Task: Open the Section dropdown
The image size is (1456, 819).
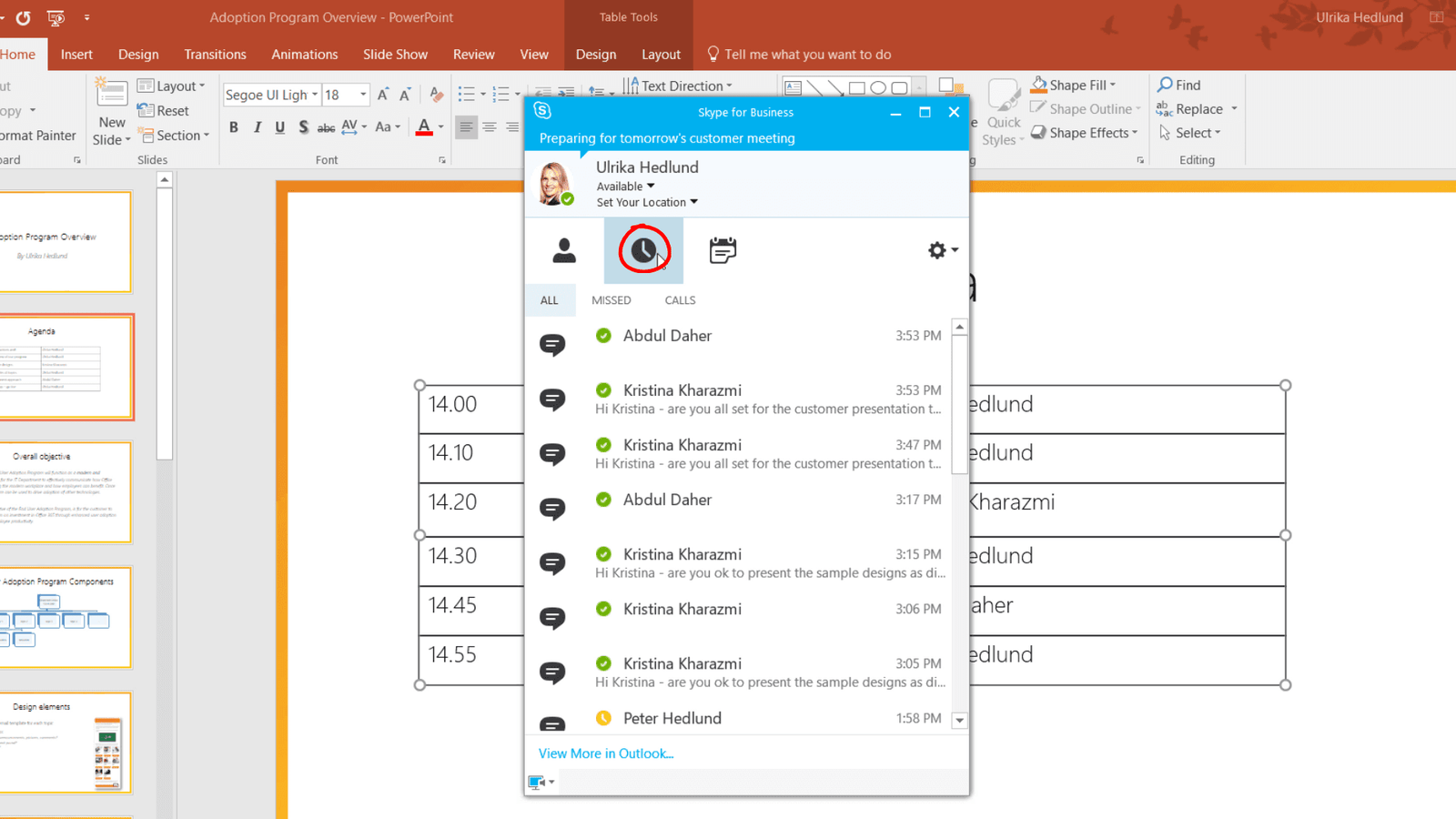Action: [x=174, y=136]
